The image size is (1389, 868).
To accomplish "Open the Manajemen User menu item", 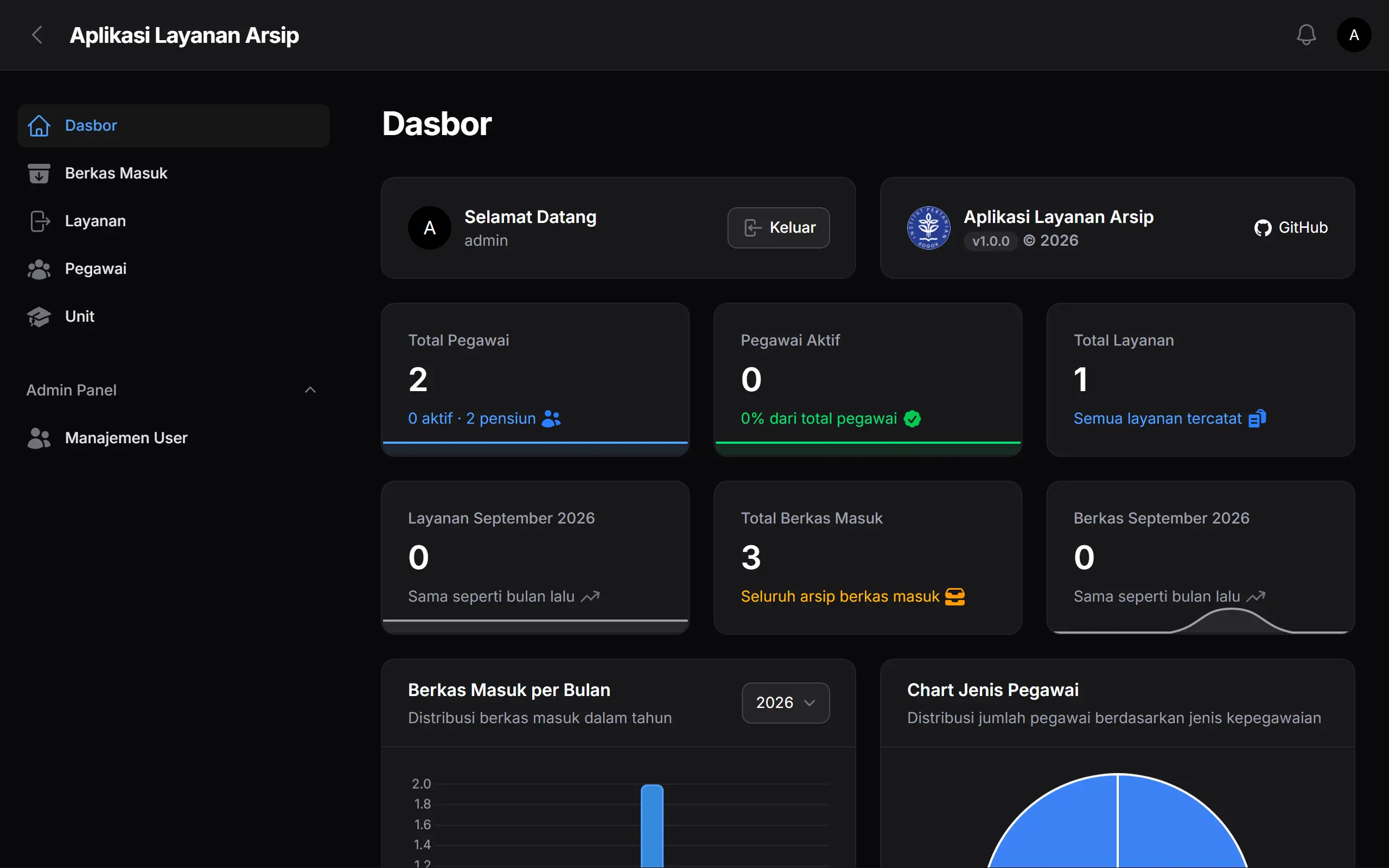I will click(173, 438).
